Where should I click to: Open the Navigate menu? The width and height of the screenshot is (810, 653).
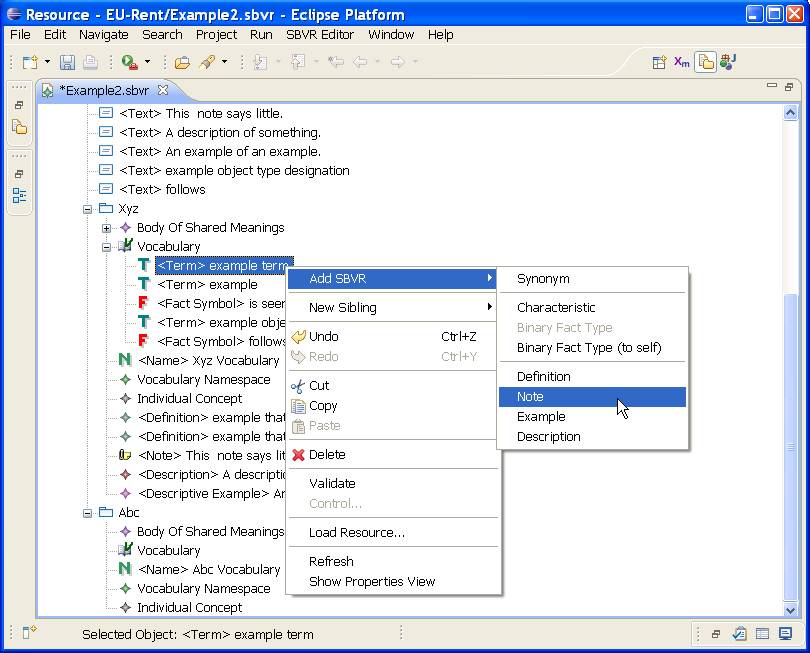pyautogui.click(x=103, y=35)
